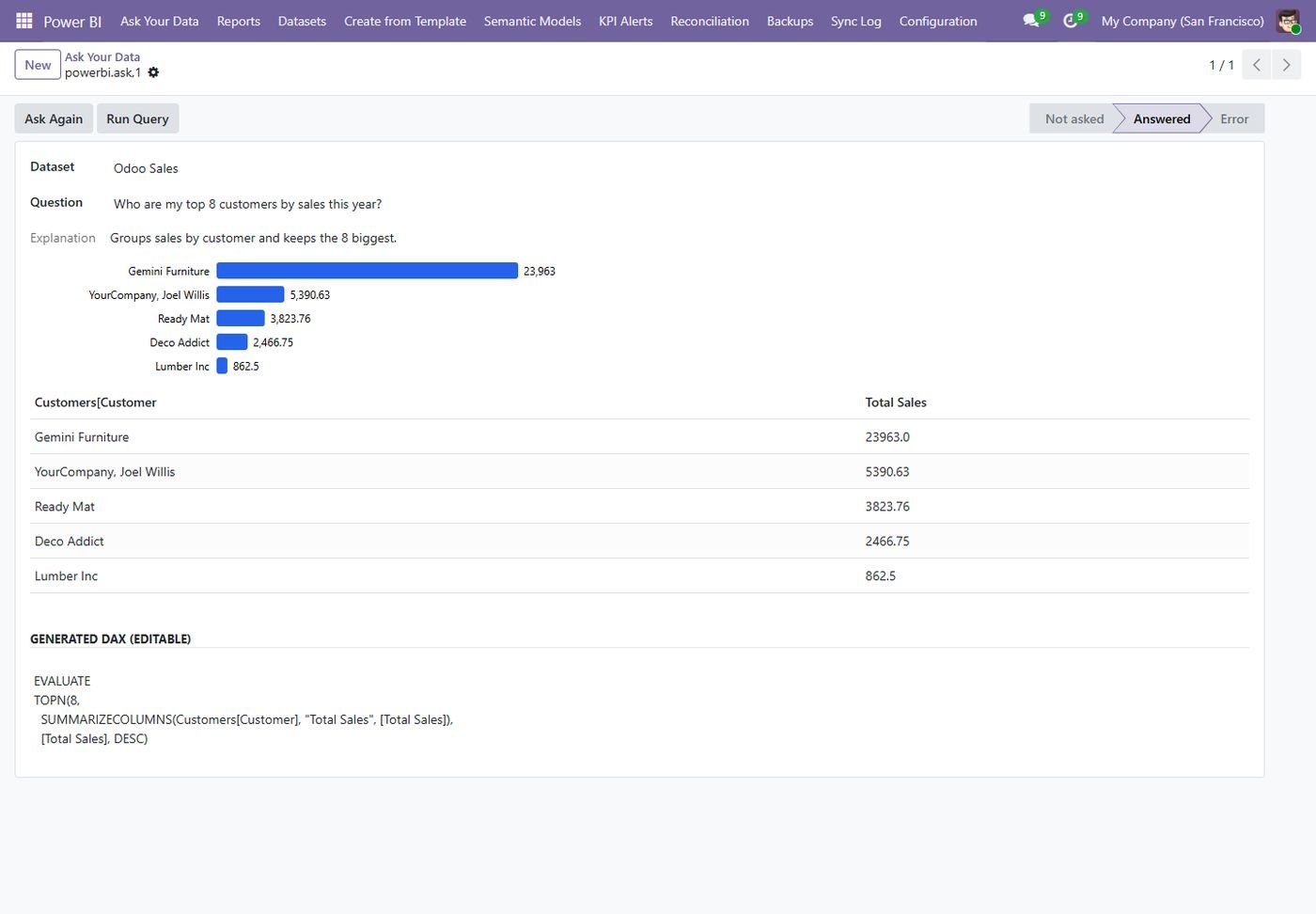1316x914 pixels.
Task: Click the Deco Addict table row
Action: [639, 542]
